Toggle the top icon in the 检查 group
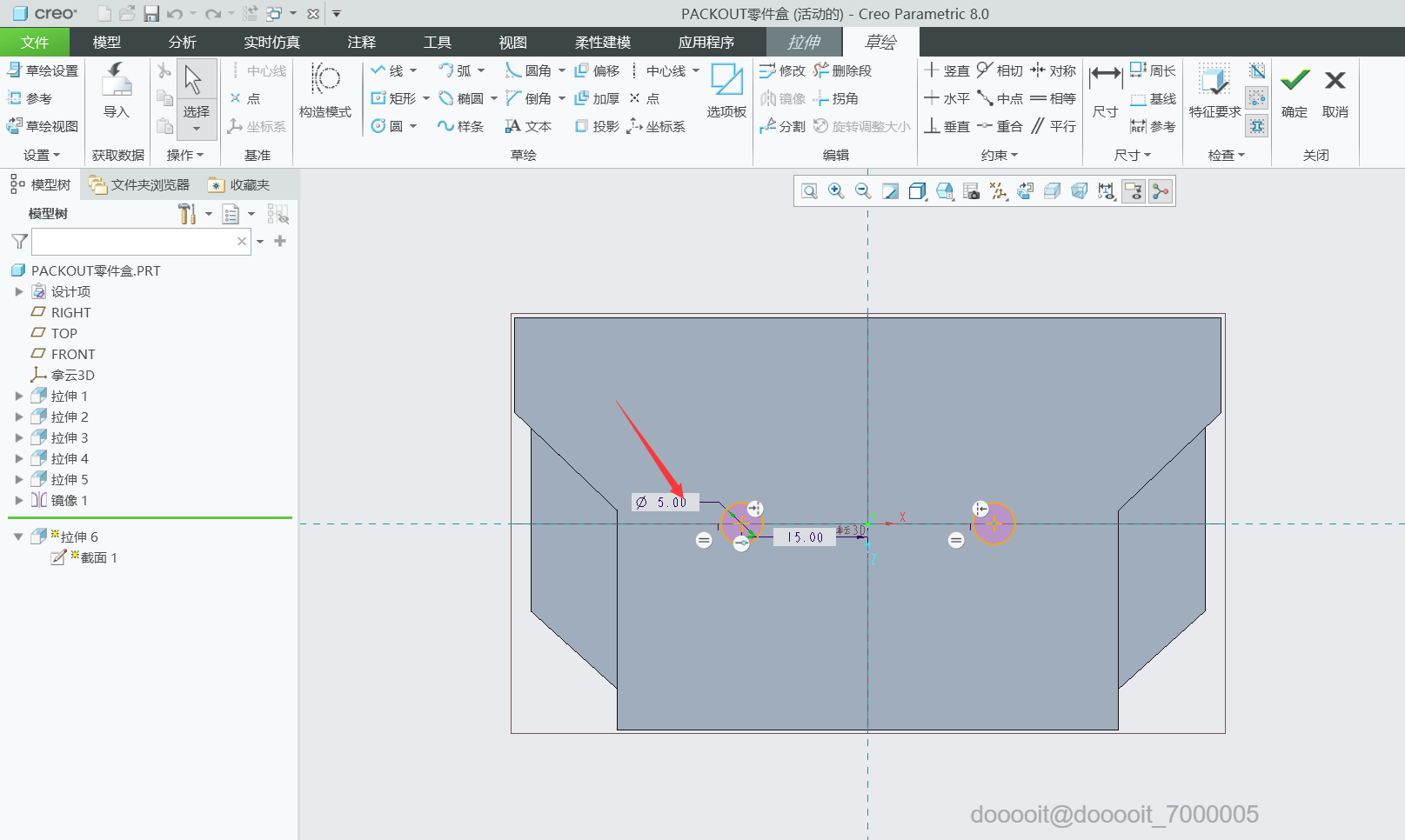This screenshot has height=840, width=1405. 1257,70
